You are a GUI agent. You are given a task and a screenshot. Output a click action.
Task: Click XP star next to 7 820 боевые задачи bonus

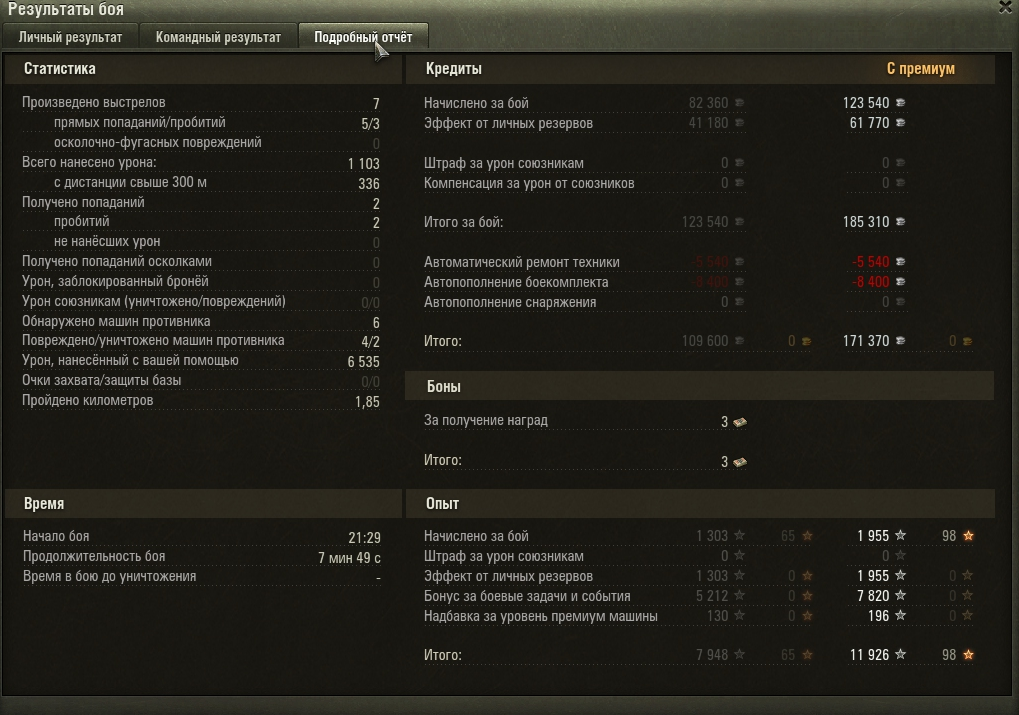(x=901, y=595)
